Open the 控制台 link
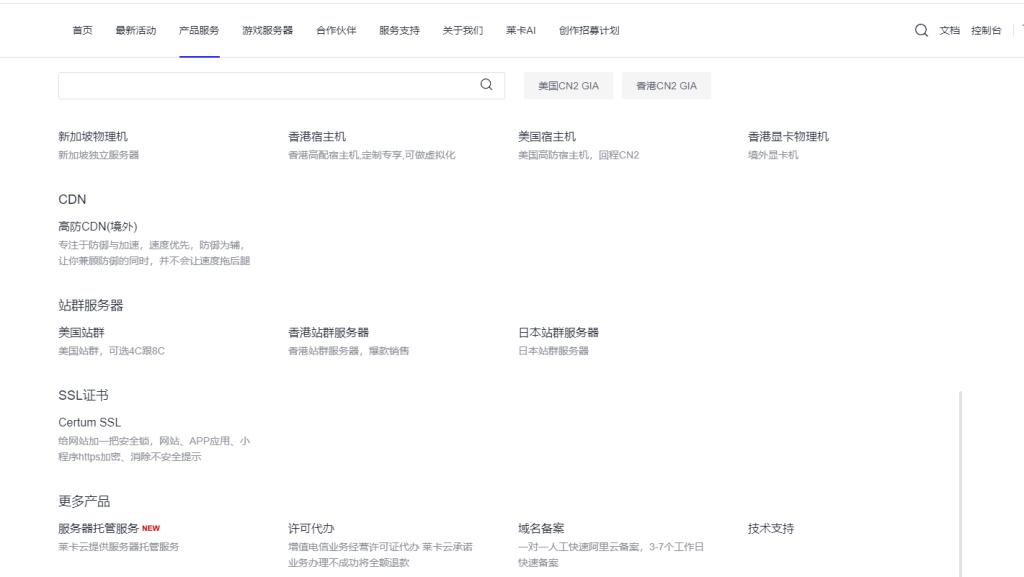 [x=986, y=30]
